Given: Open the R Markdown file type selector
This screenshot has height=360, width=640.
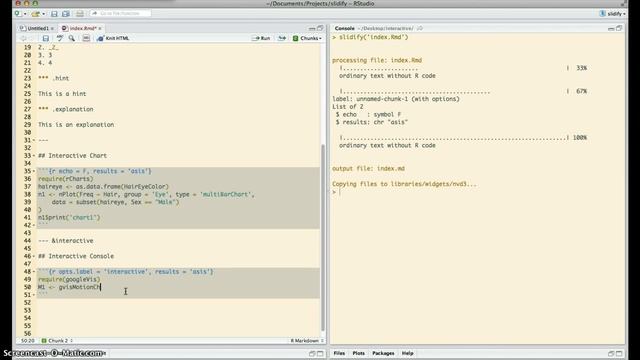Looking at the screenshot, I should pyautogui.click(x=307, y=340).
